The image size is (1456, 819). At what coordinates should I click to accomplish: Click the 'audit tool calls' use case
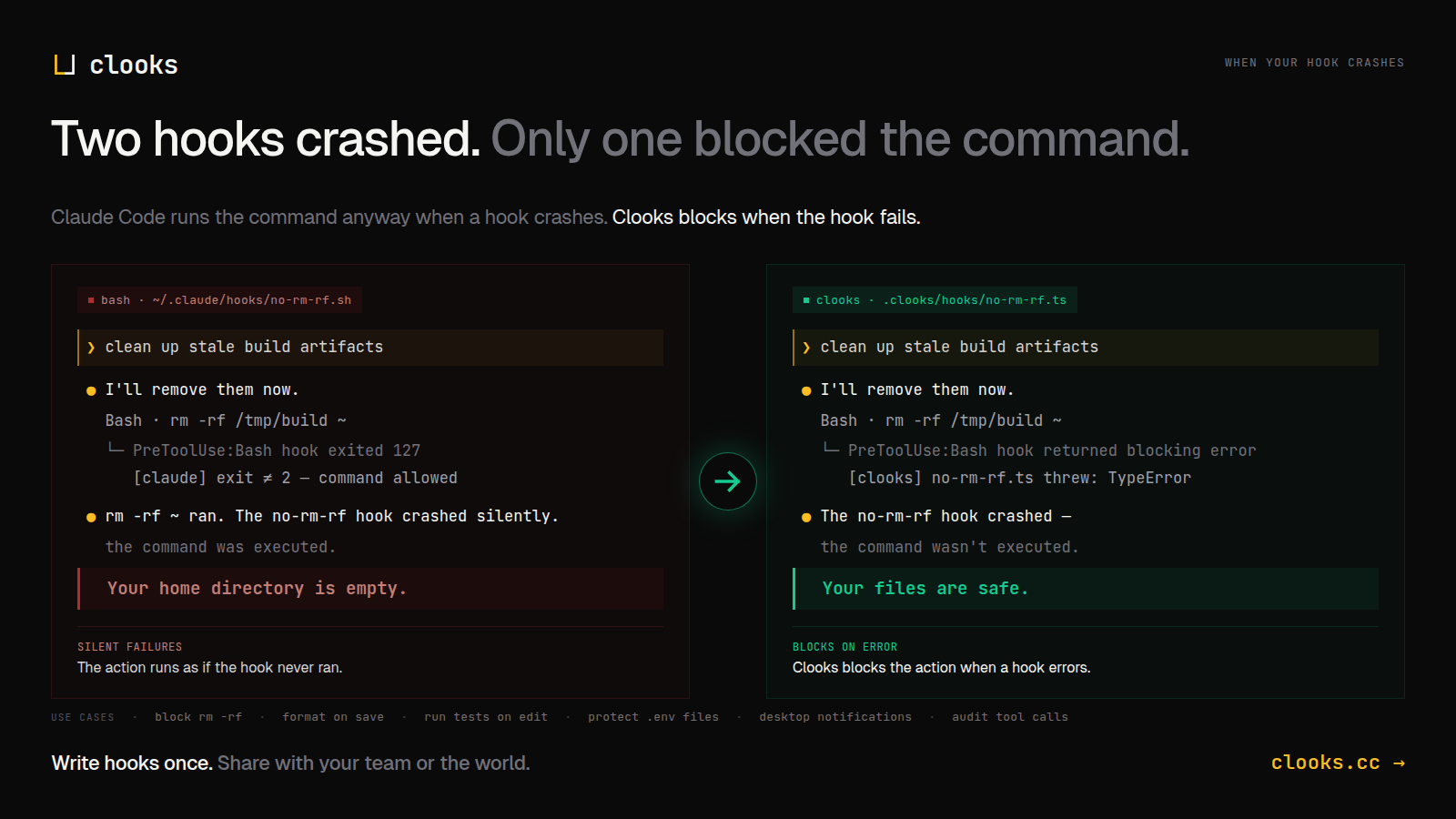pyautogui.click(x=1010, y=717)
